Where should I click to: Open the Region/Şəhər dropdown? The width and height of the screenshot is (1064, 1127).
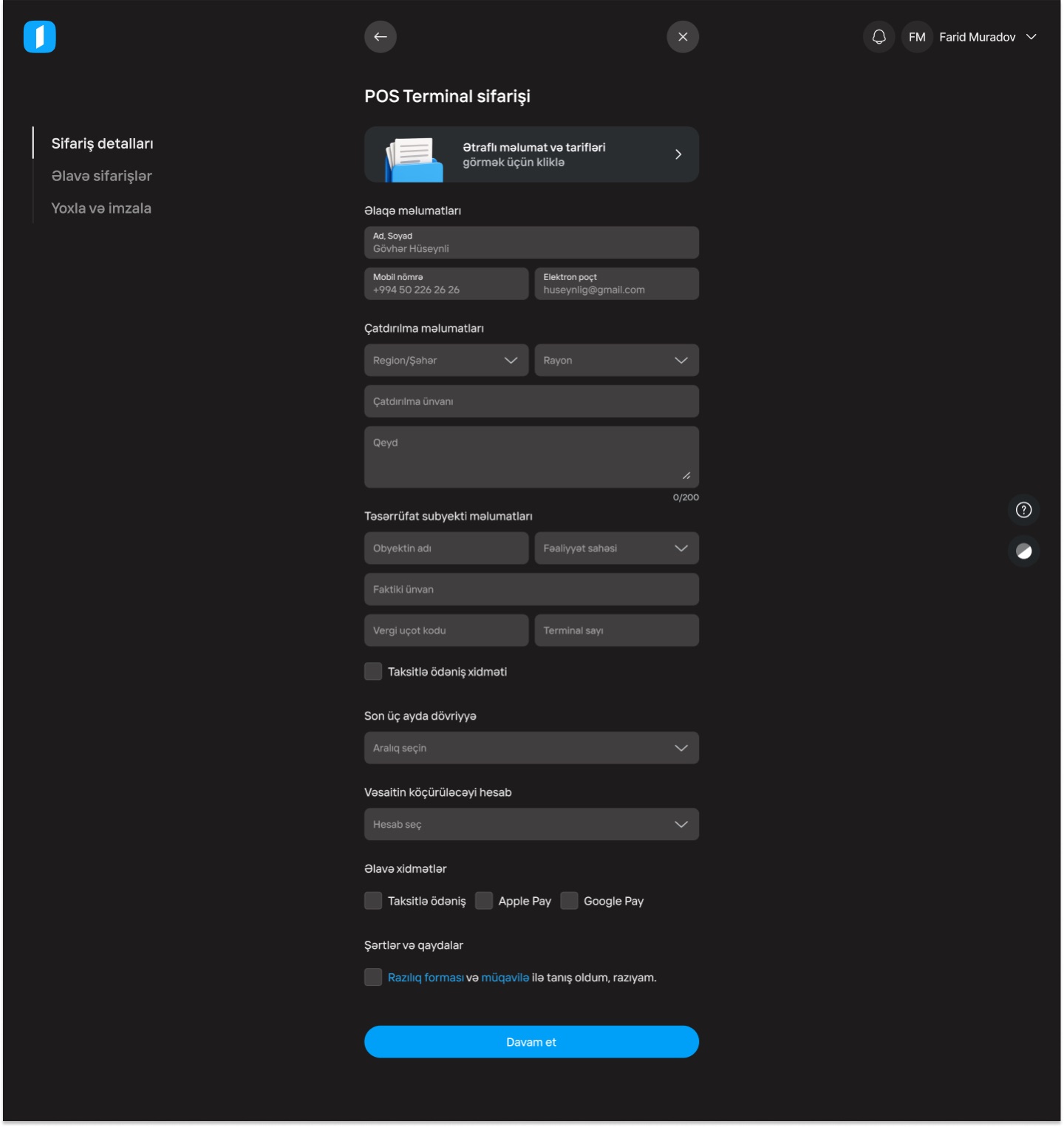(x=446, y=361)
